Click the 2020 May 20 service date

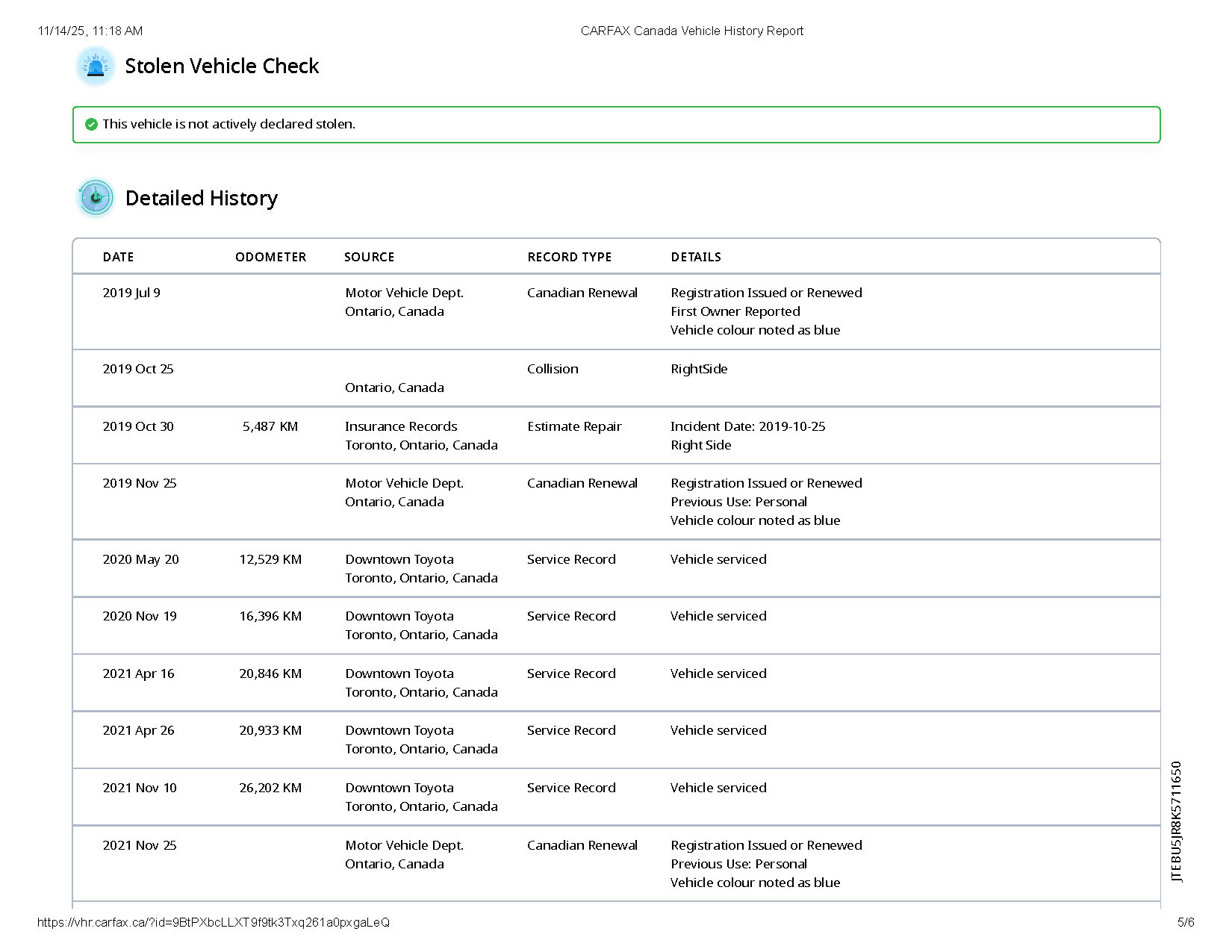[140, 559]
